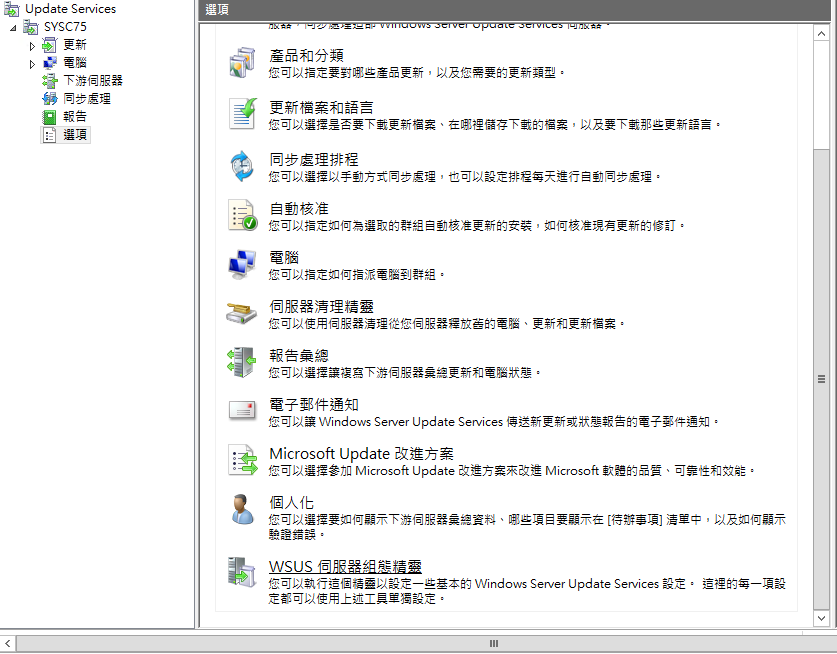Click the vertical scrollbar down arrow

point(821,618)
